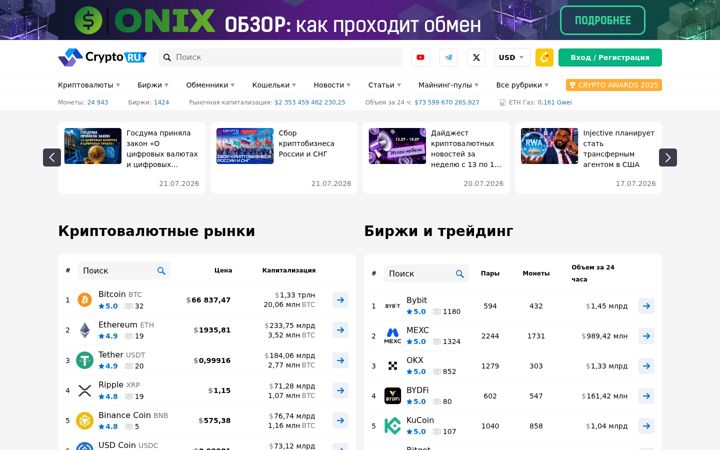Screen dimensions: 720x450
Task: Click the CryptoRU logo
Action: tap(102, 57)
